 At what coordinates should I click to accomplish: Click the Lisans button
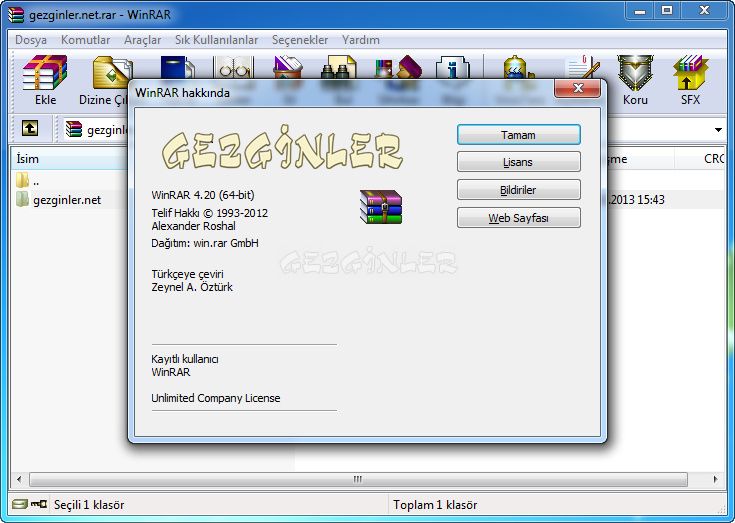pos(518,162)
